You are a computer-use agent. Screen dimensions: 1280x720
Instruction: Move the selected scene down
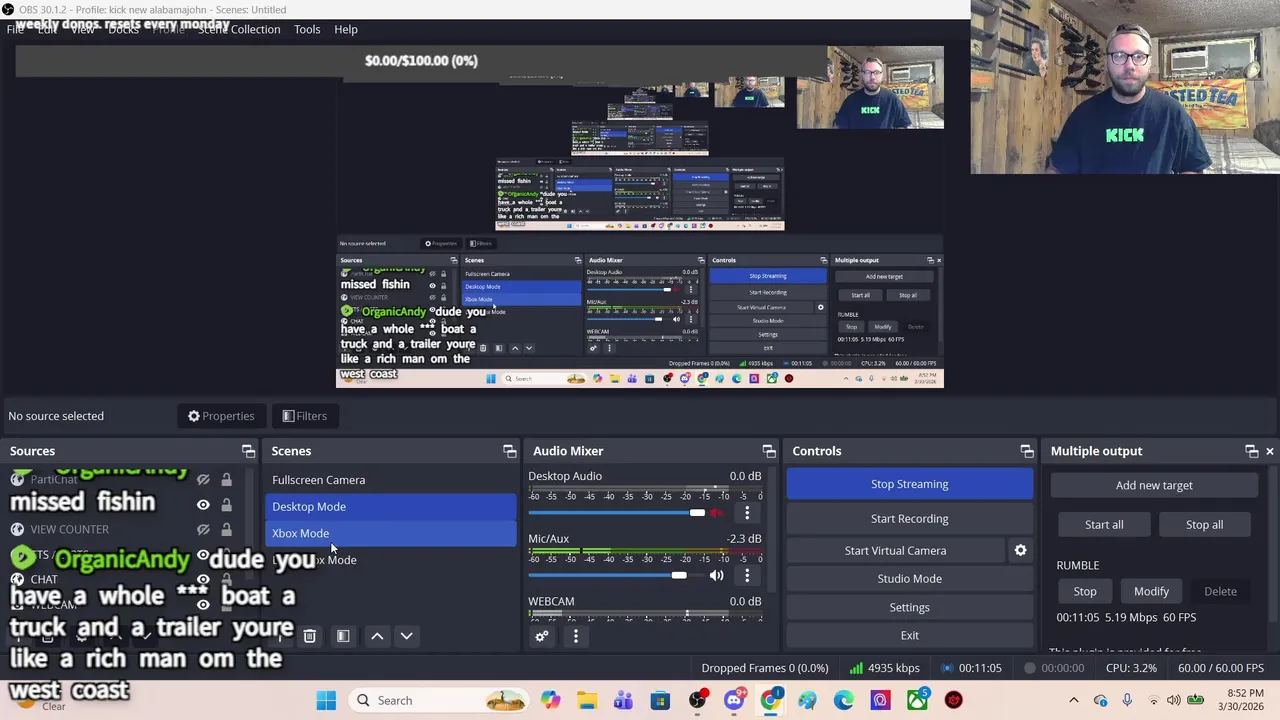(407, 636)
